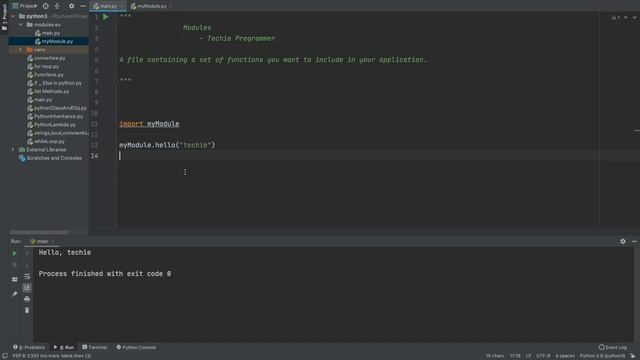Click on myModule.hello("techie") code line
Image resolution: width=640 pixels, height=360 pixels.
point(167,145)
